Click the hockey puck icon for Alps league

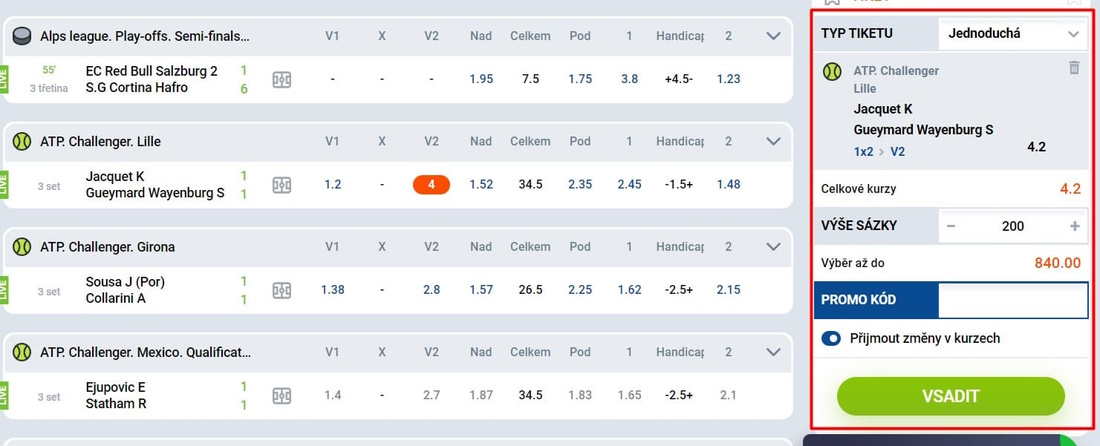(22, 36)
